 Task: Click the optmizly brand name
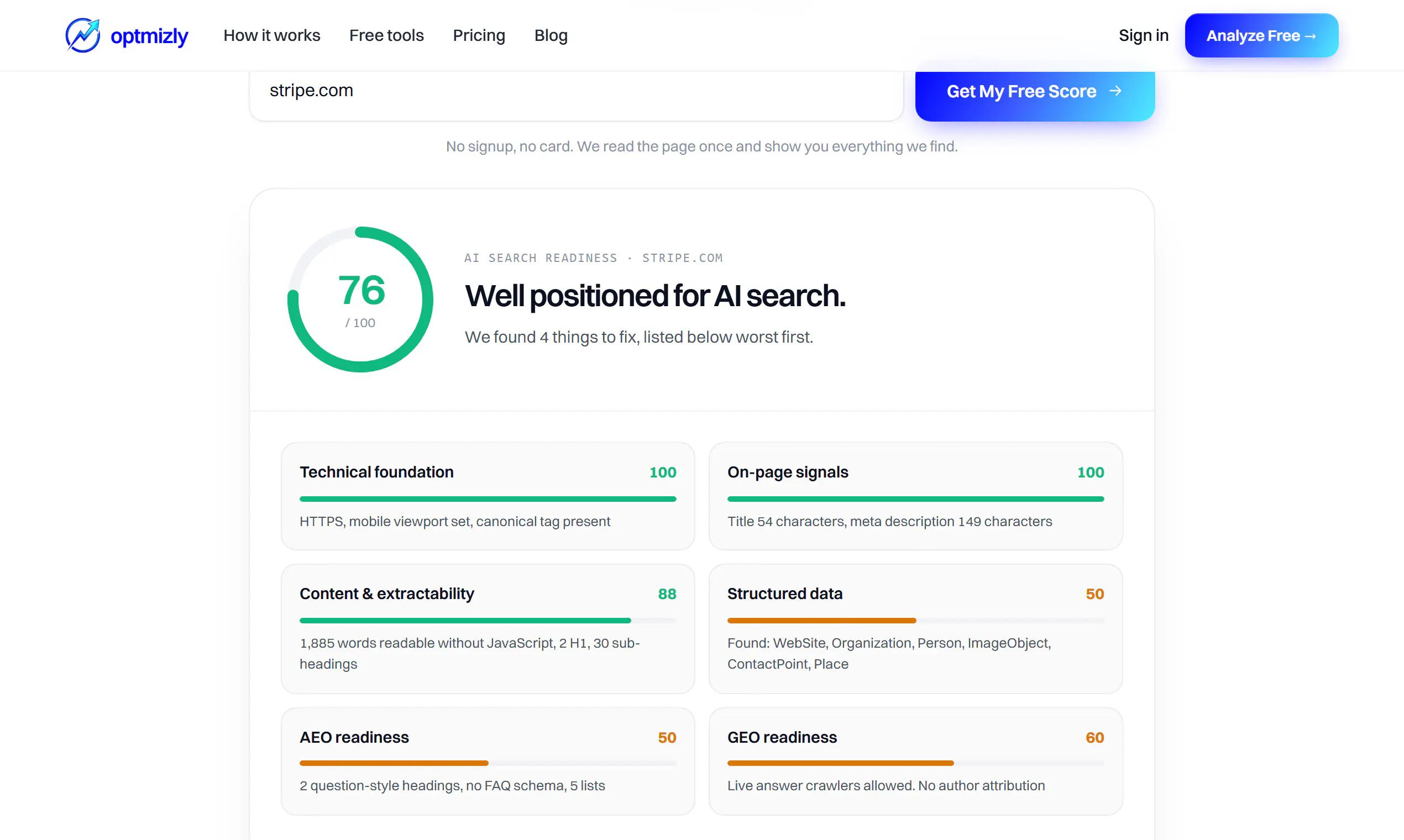[x=149, y=36]
